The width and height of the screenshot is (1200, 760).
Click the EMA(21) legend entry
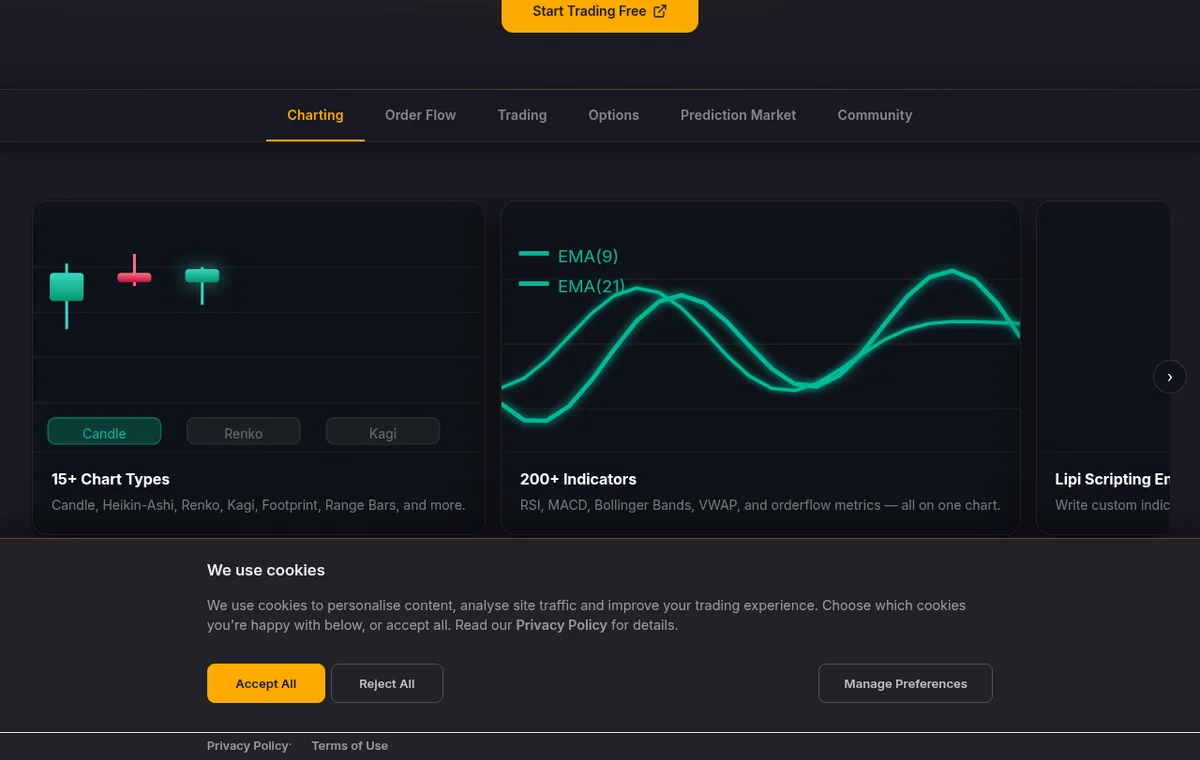coord(571,285)
